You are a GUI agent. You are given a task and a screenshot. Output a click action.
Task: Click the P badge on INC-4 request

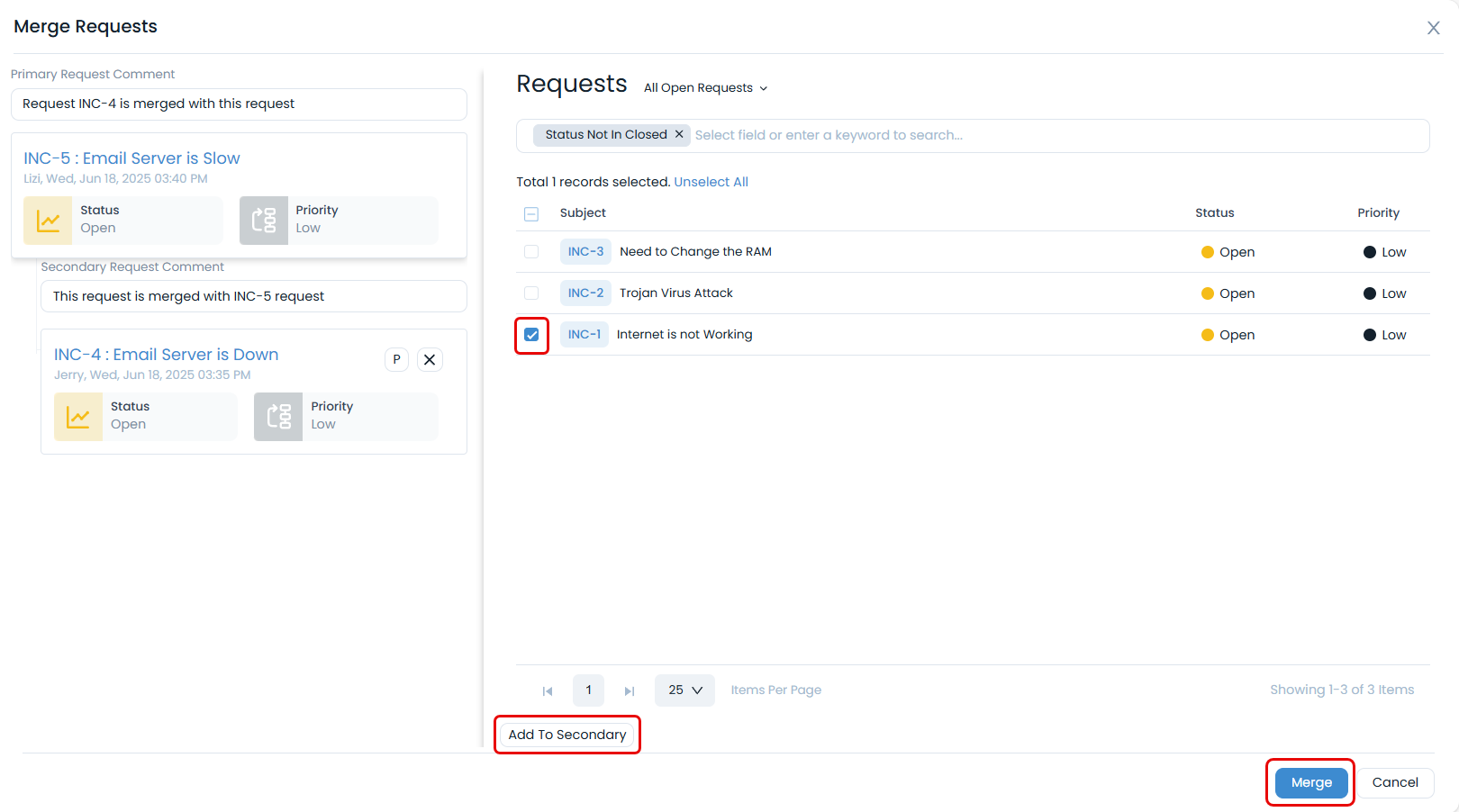[x=396, y=358]
